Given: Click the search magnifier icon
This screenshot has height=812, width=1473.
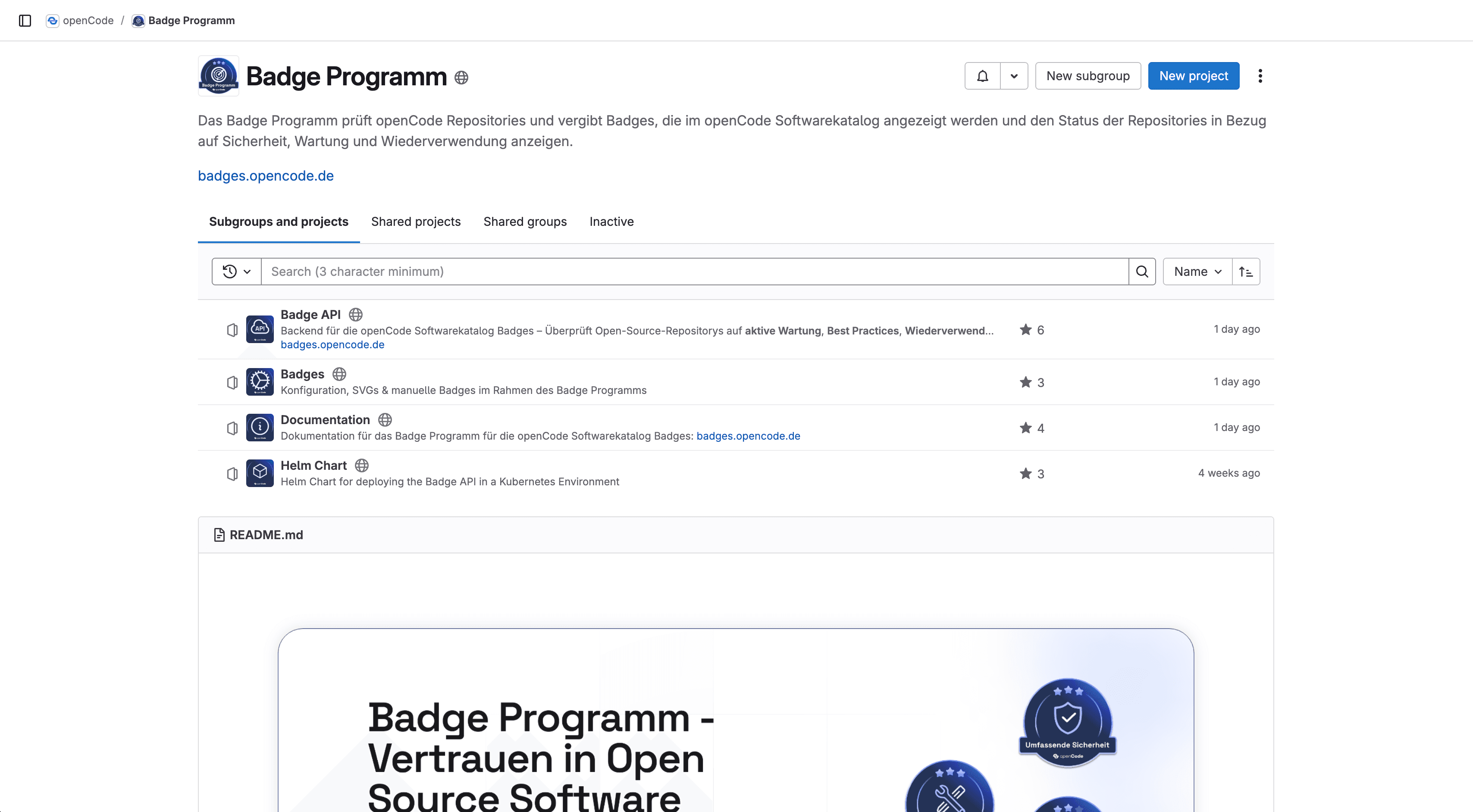Looking at the screenshot, I should point(1142,272).
